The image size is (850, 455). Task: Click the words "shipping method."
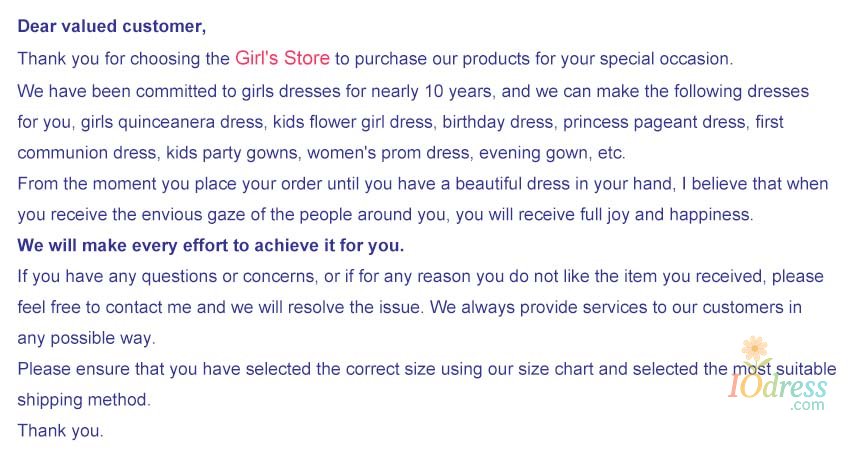click(x=83, y=400)
